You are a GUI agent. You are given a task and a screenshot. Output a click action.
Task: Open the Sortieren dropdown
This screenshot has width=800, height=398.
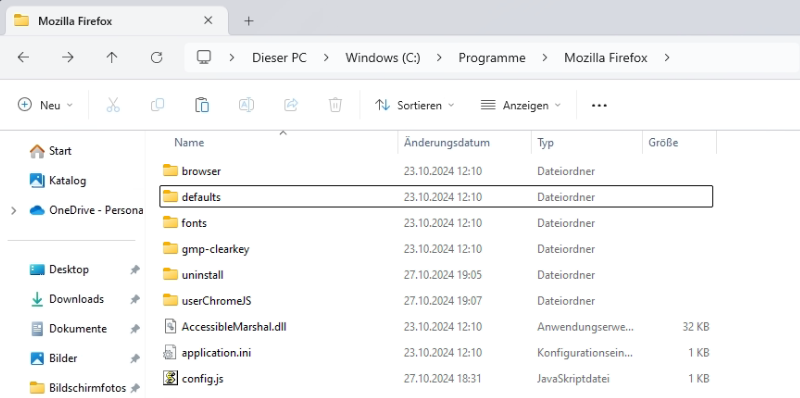tap(414, 105)
